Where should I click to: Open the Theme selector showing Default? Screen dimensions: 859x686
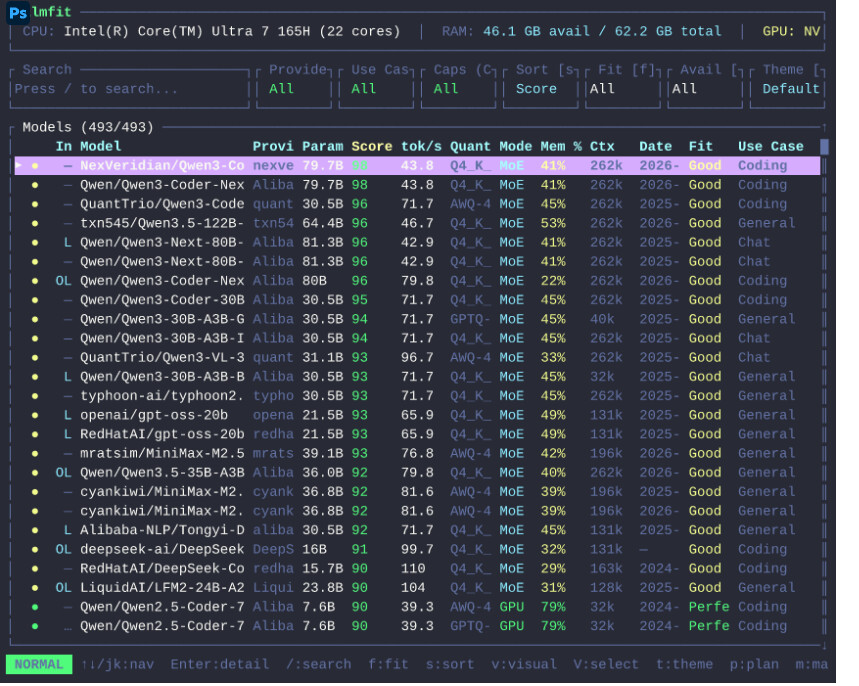[x=788, y=89]
